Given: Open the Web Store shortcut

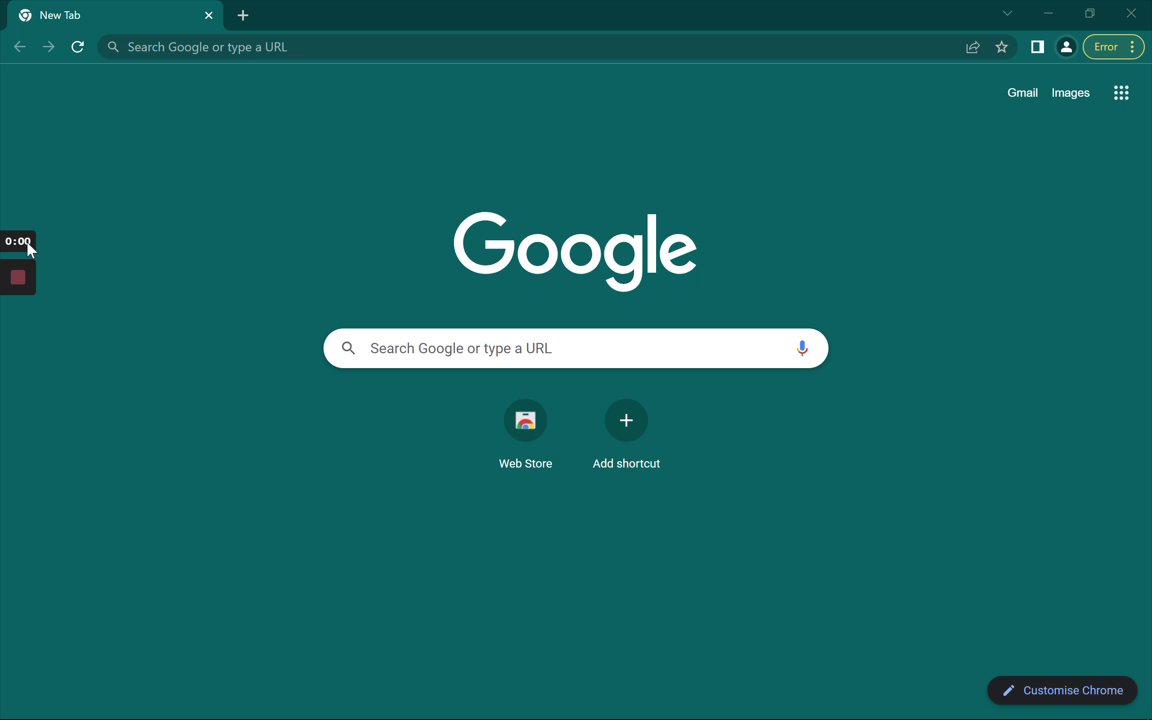Looking at the screenshot, I should coord(525,433).
